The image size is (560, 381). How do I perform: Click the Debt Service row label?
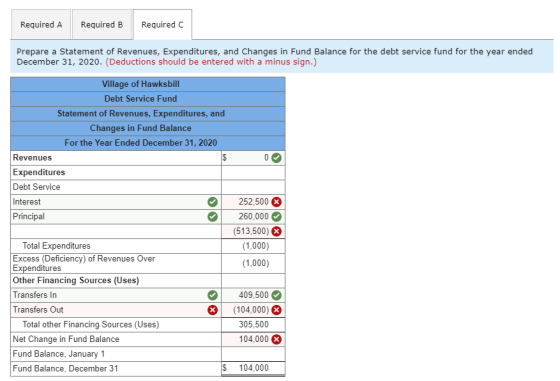tap(36, 187)
